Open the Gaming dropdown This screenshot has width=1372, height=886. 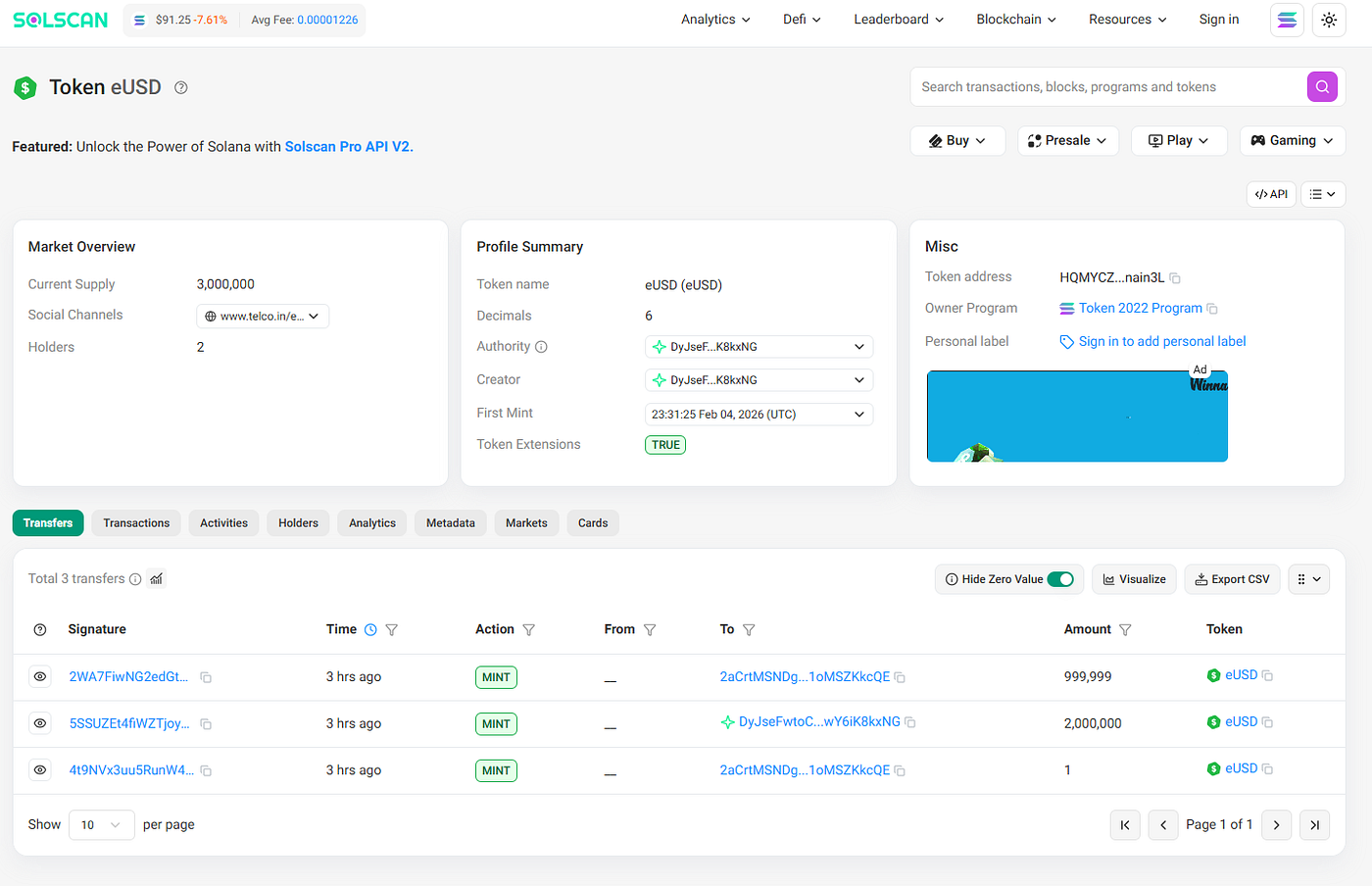click(1293, 141)
